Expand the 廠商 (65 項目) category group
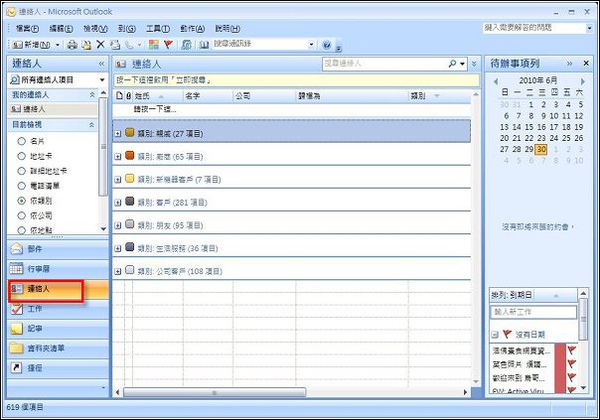Image resolution: width=600 pixels, height=420 pixels. pos(118,156)
